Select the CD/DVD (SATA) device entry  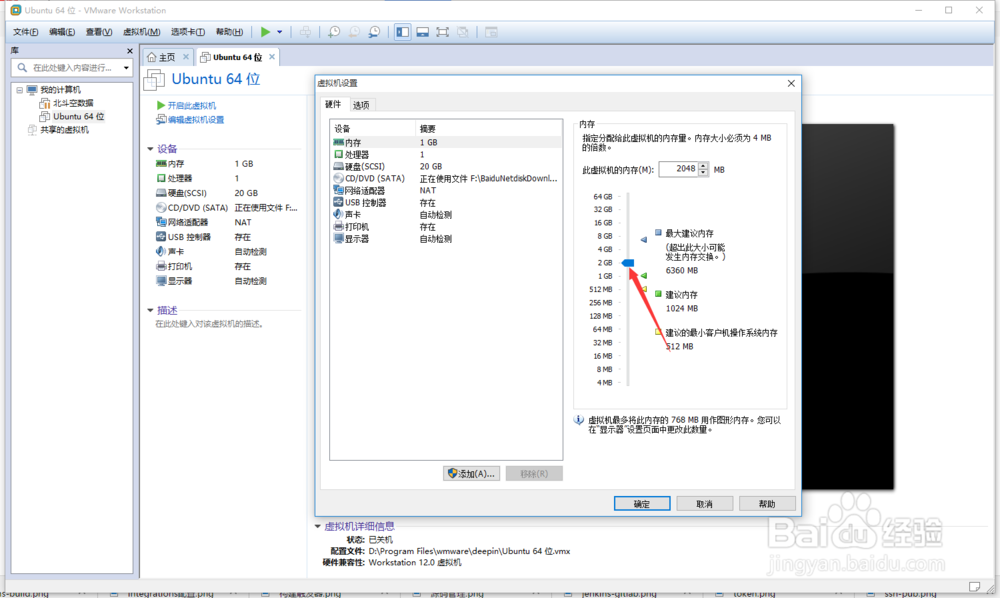point(372,178)
